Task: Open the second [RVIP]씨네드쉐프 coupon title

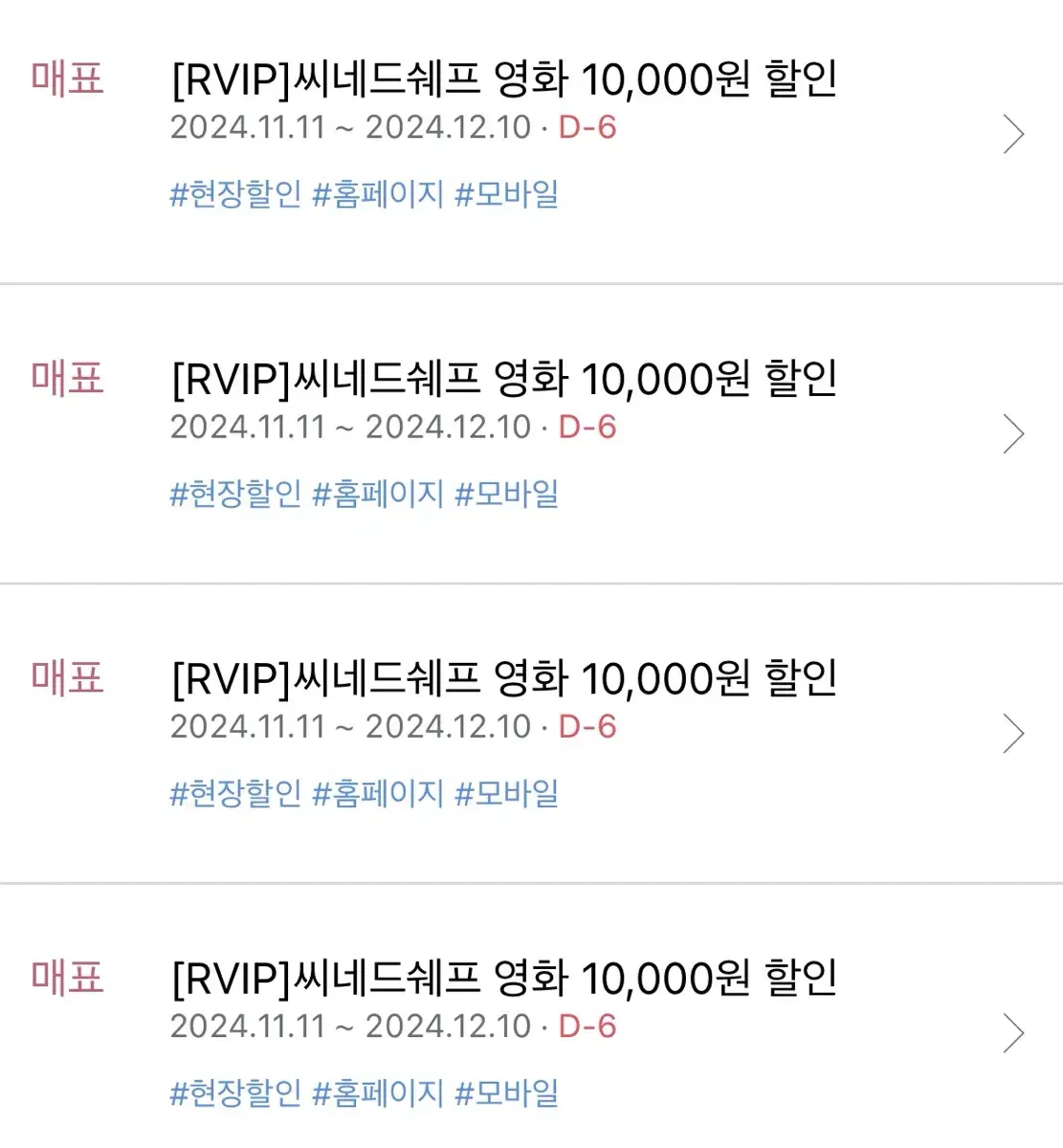Action: point(504,378)
